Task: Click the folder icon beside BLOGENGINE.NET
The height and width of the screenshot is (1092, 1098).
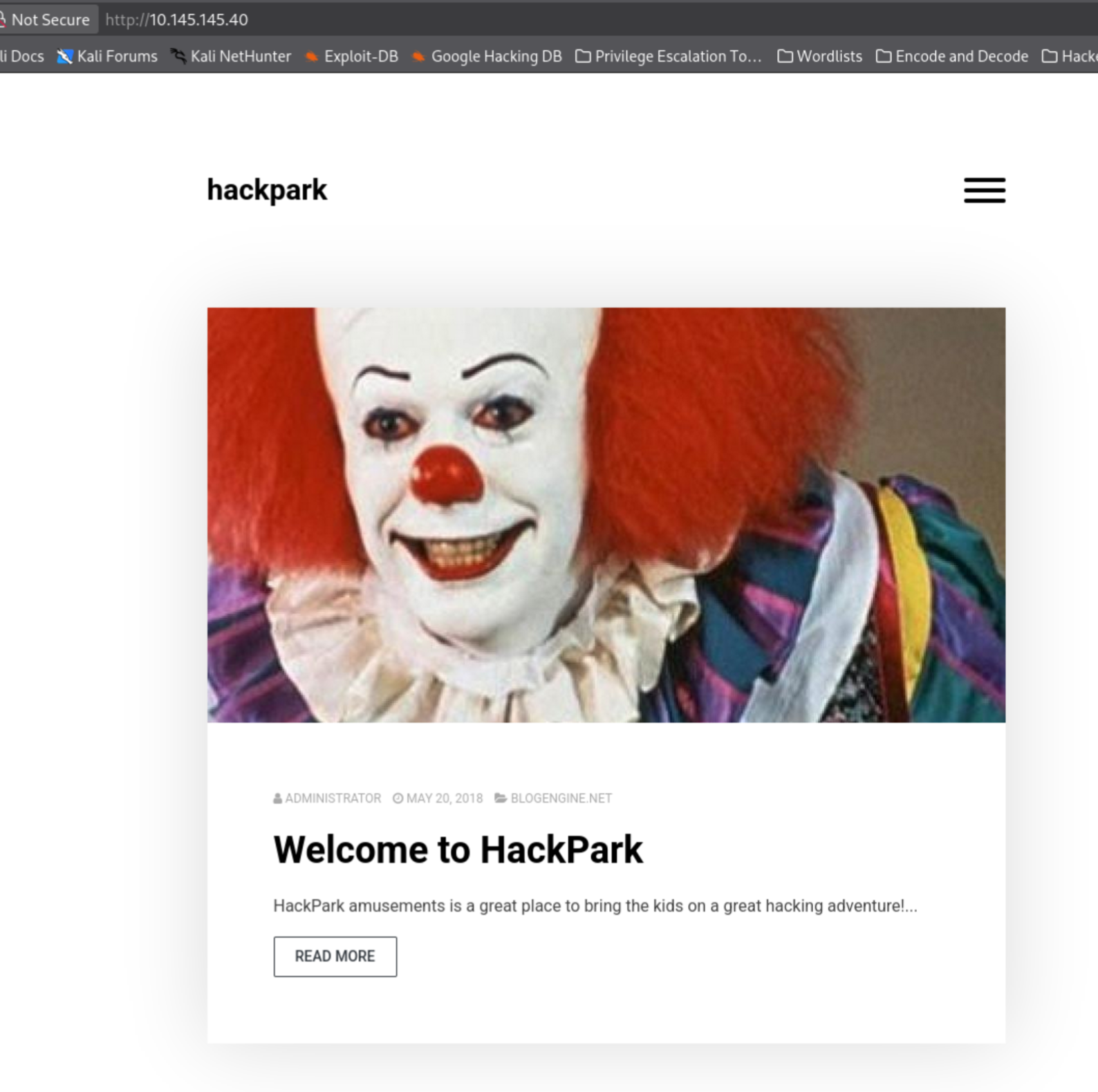Action: click(501, 798)
